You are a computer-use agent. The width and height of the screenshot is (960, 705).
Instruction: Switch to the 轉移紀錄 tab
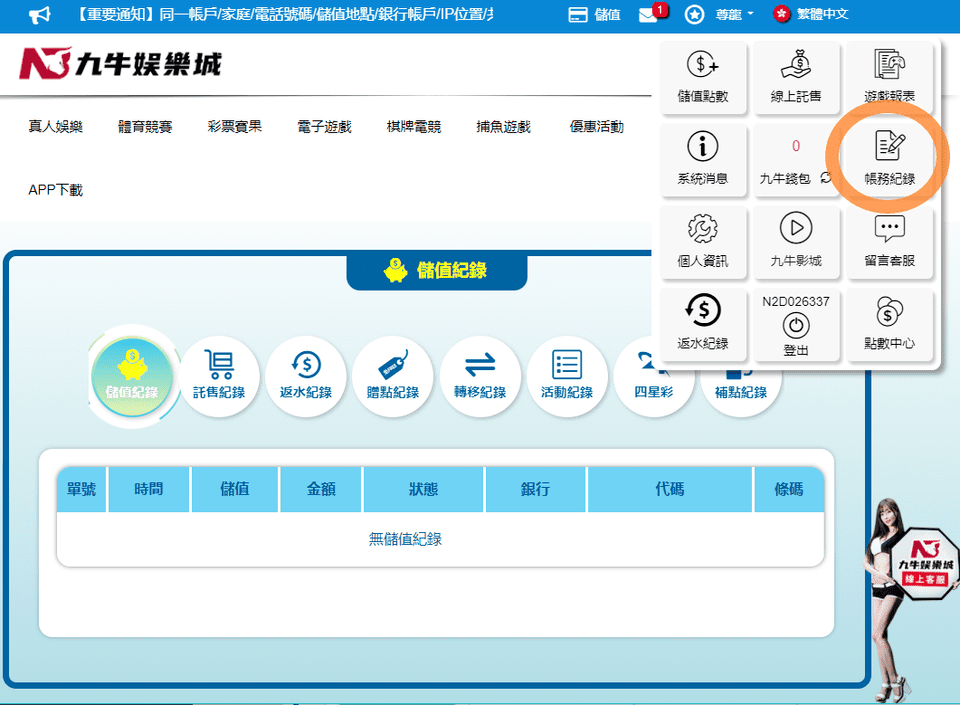480,376
